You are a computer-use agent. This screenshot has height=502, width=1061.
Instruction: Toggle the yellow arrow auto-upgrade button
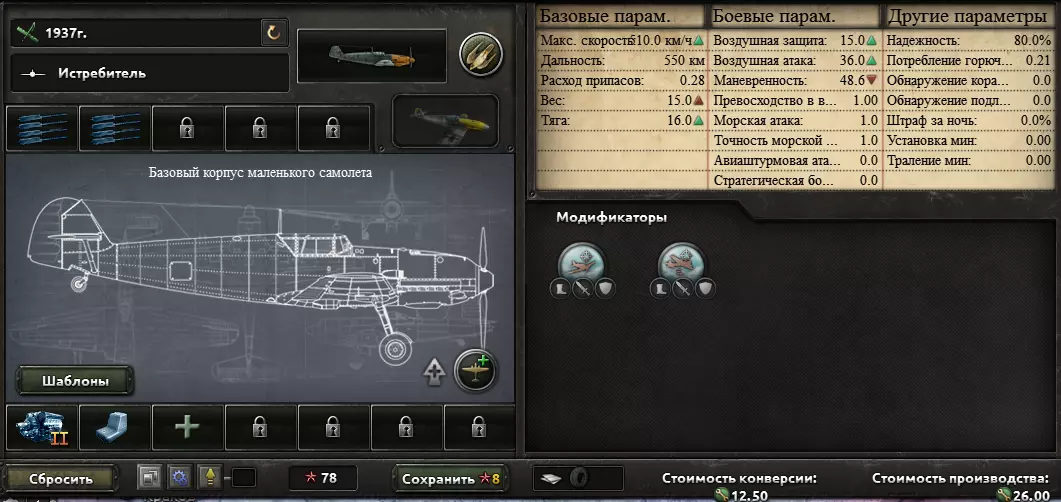[x=209, y=478]
